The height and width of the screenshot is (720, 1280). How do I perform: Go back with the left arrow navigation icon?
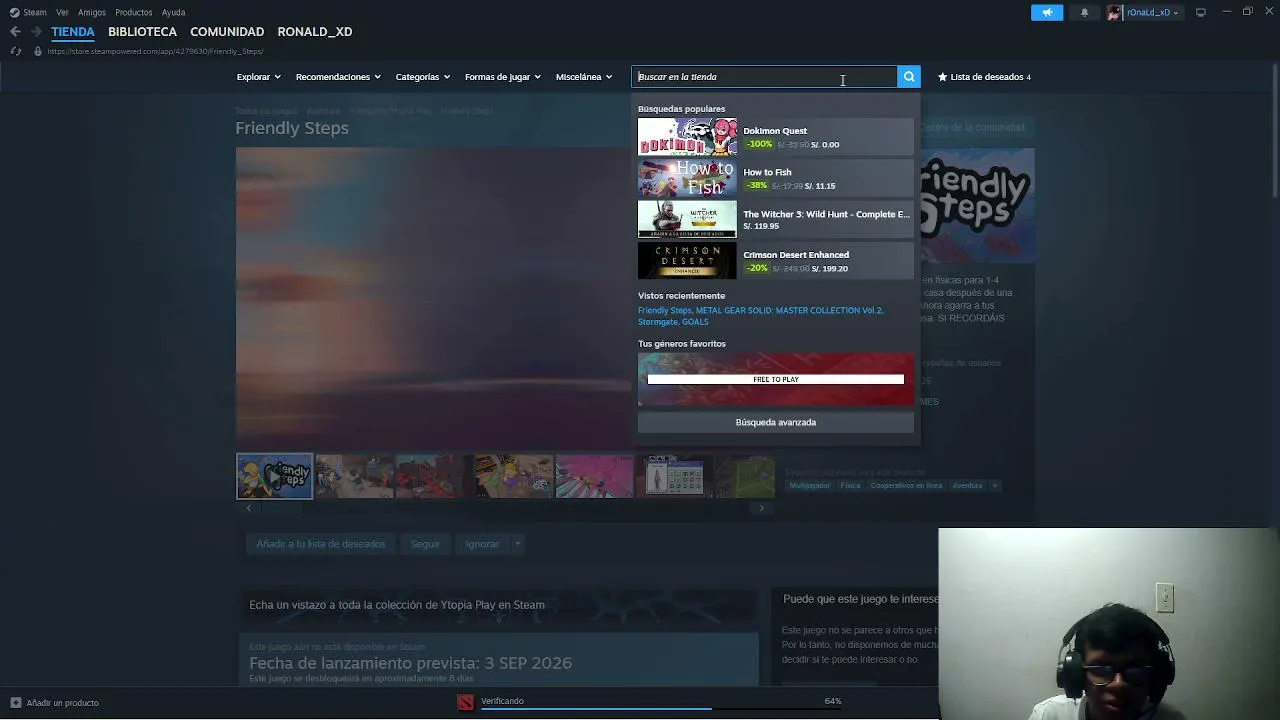(15, 32)
